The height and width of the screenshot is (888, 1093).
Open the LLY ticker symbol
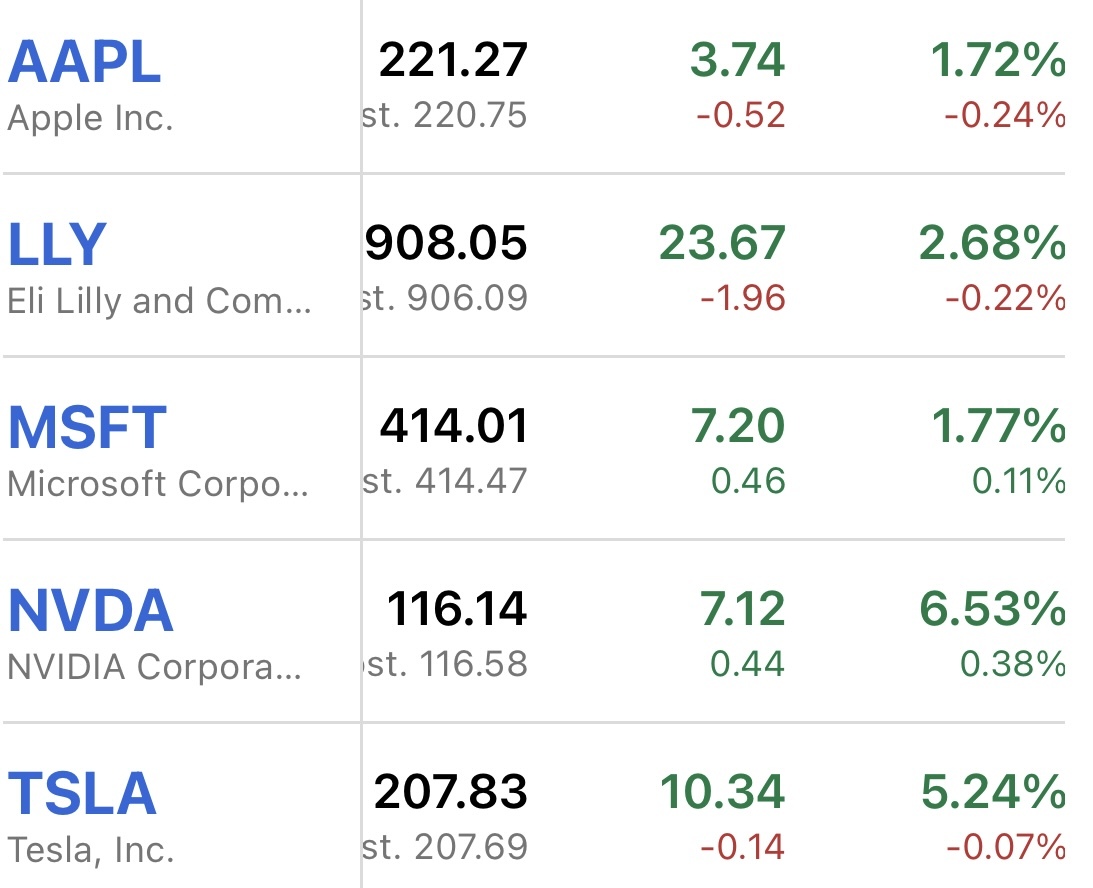(57, 244)
